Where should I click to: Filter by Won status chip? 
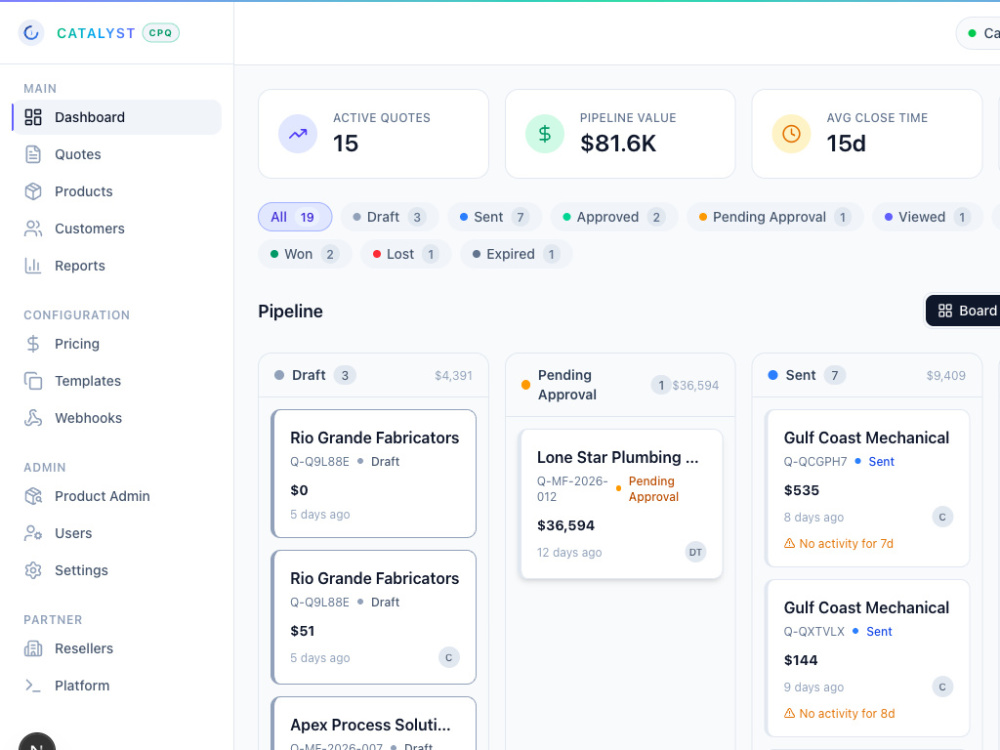pos(305,254)
